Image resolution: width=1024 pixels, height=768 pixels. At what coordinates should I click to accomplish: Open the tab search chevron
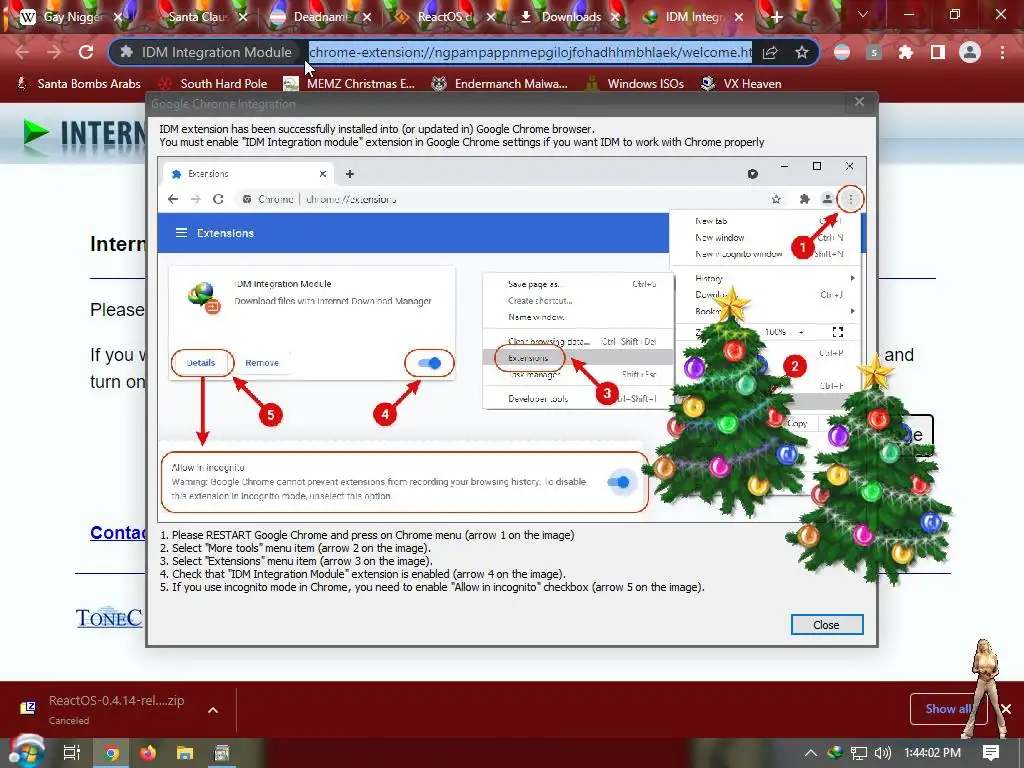point(863,14)
